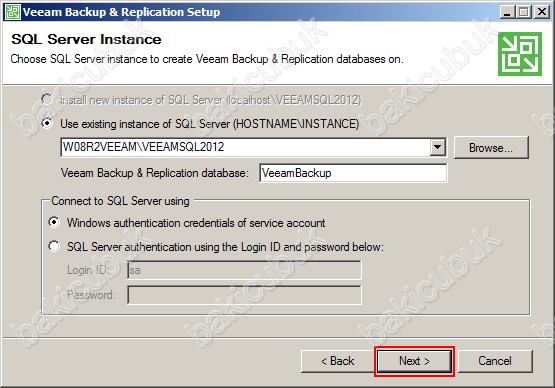Viewport: 555px width, 388px height.
Task: Click the 'Choose SQL Server instance' description text
Action: 207,59
